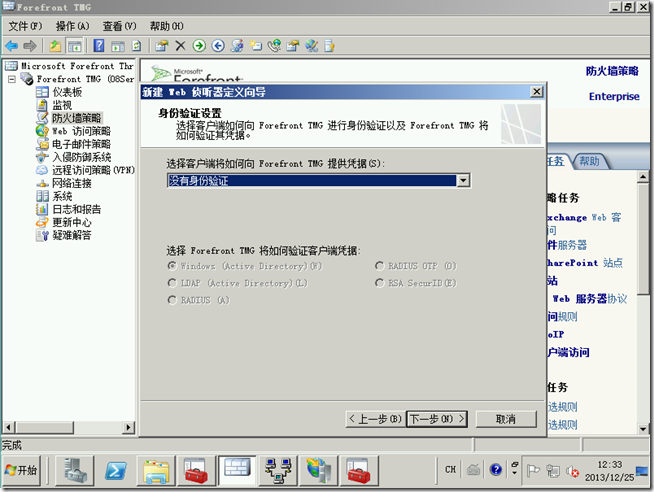
Task: Open the network computers taskbar icon
Action: [278, 470]
